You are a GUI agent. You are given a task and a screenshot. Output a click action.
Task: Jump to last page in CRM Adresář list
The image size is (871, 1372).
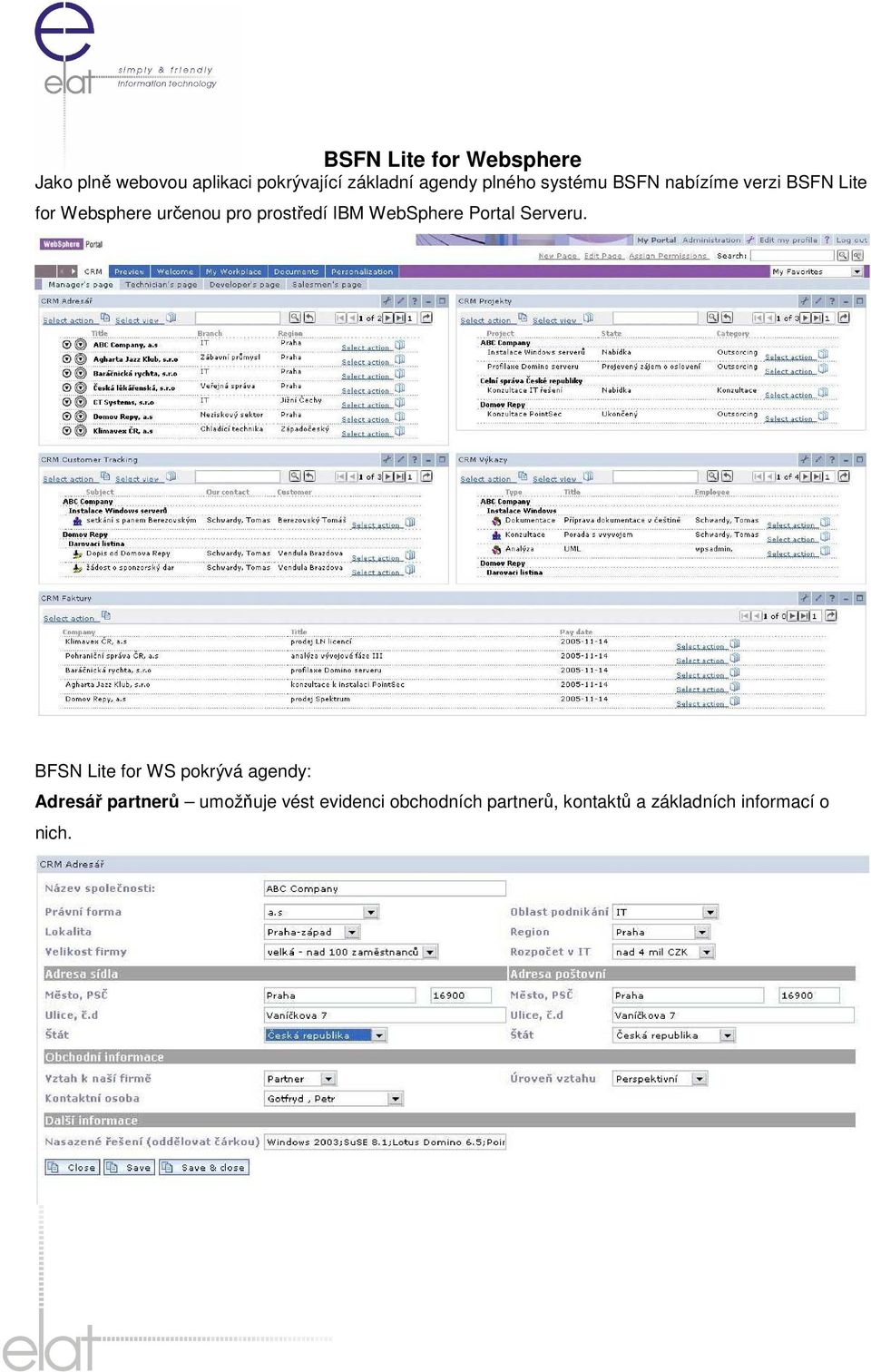399,318
